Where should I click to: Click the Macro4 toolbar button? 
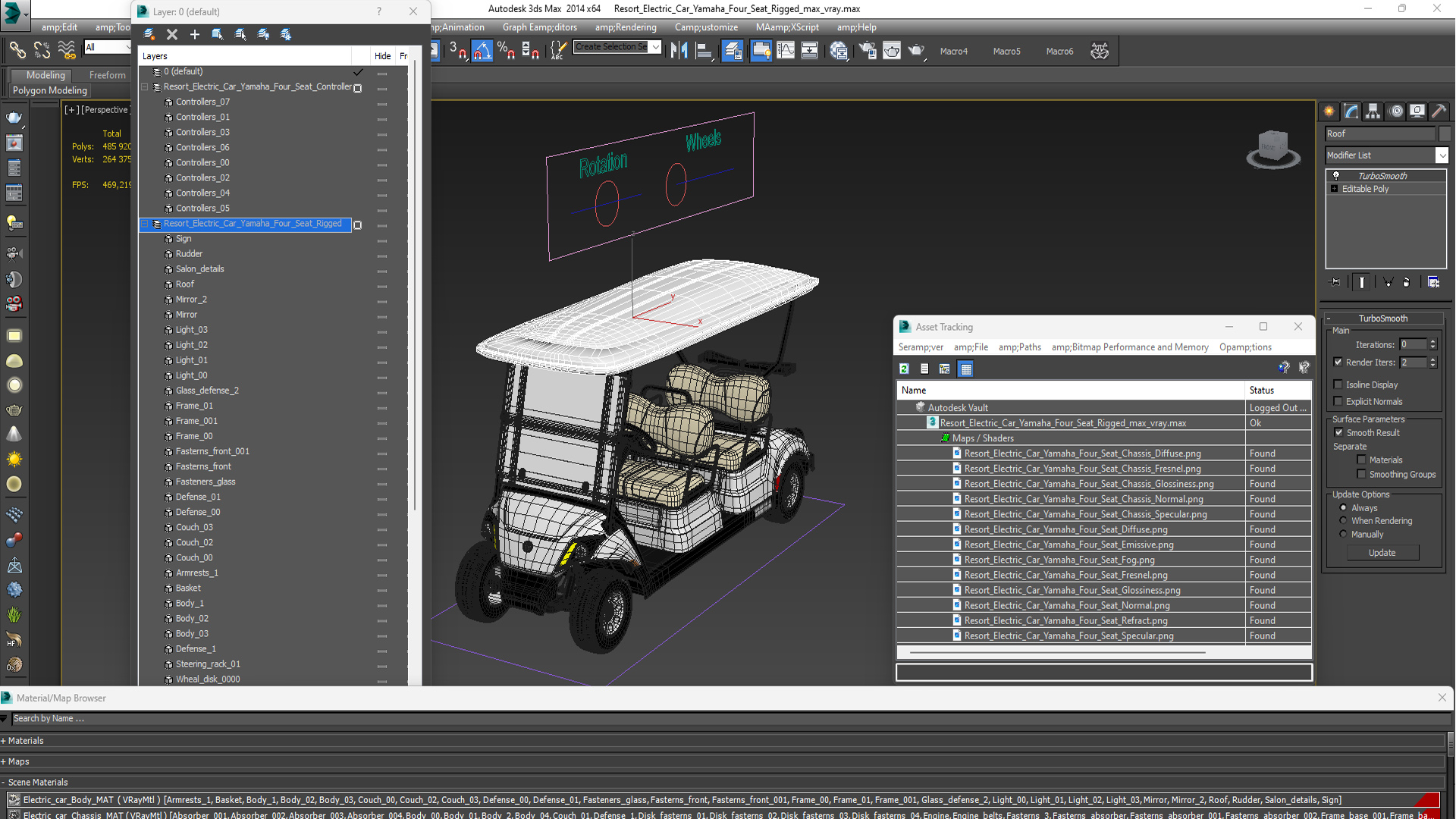954,52
